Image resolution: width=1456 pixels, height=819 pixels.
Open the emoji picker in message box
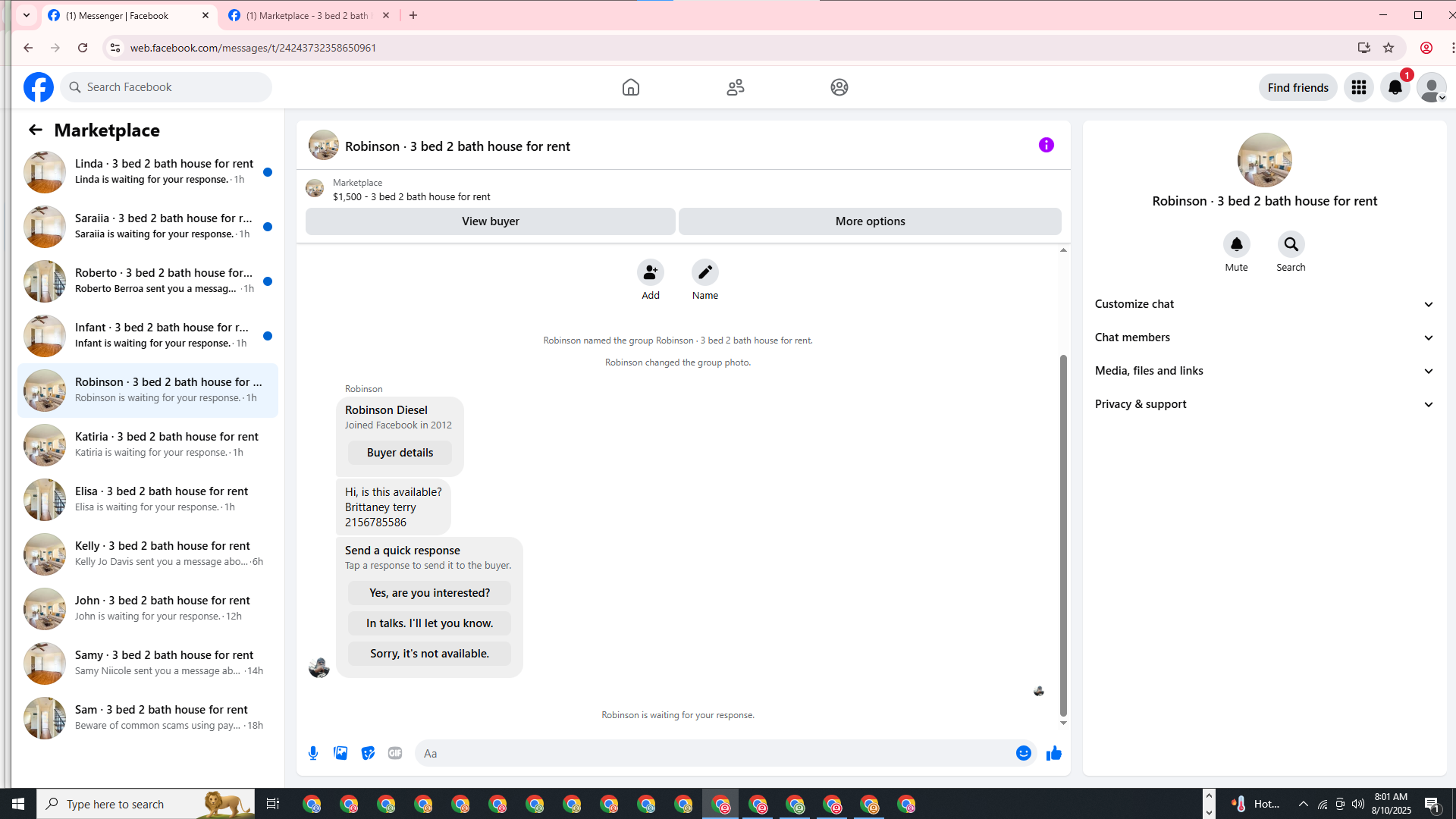pyautogui.click(x=1023, y=753)
